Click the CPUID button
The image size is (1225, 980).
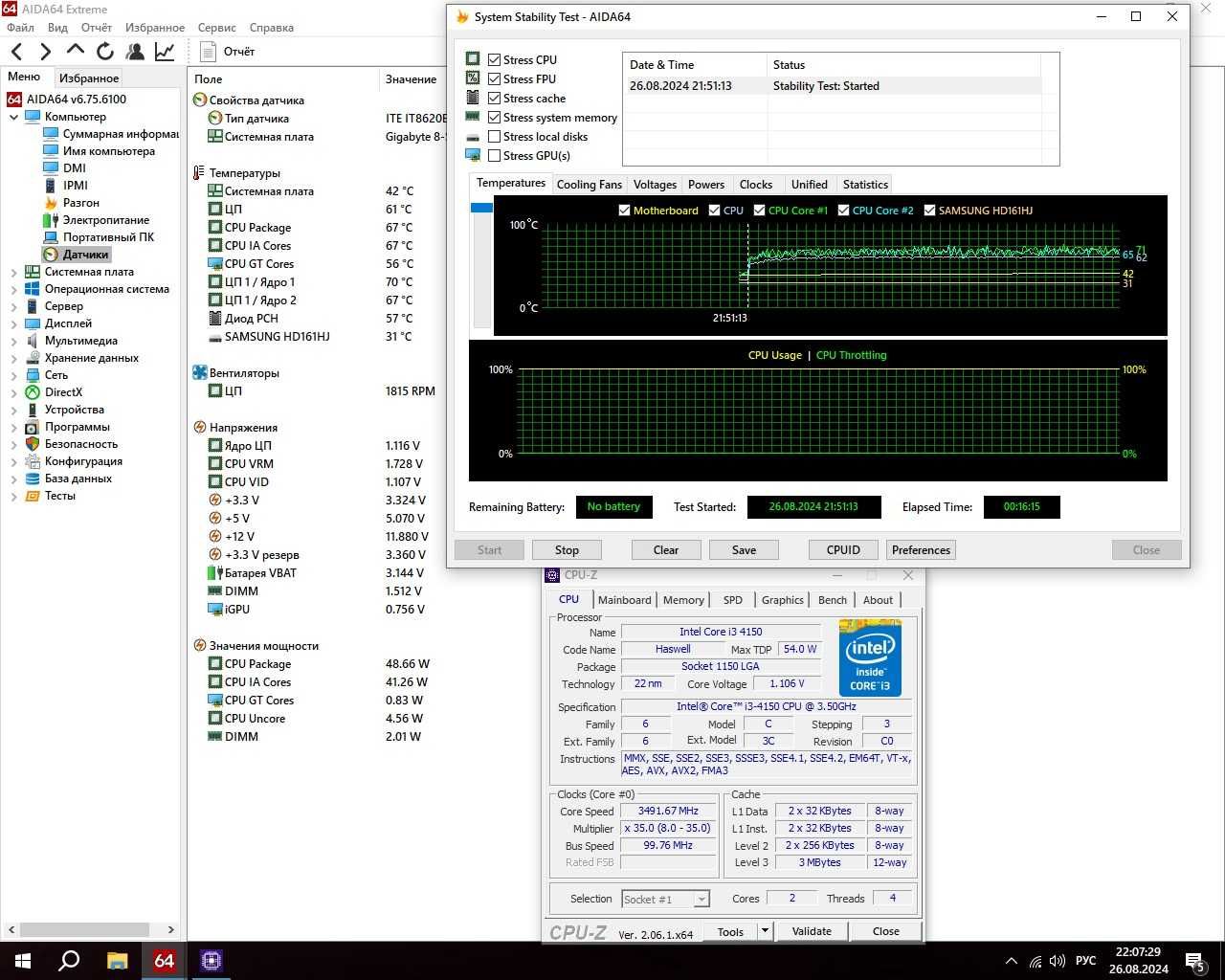(843, 550)
